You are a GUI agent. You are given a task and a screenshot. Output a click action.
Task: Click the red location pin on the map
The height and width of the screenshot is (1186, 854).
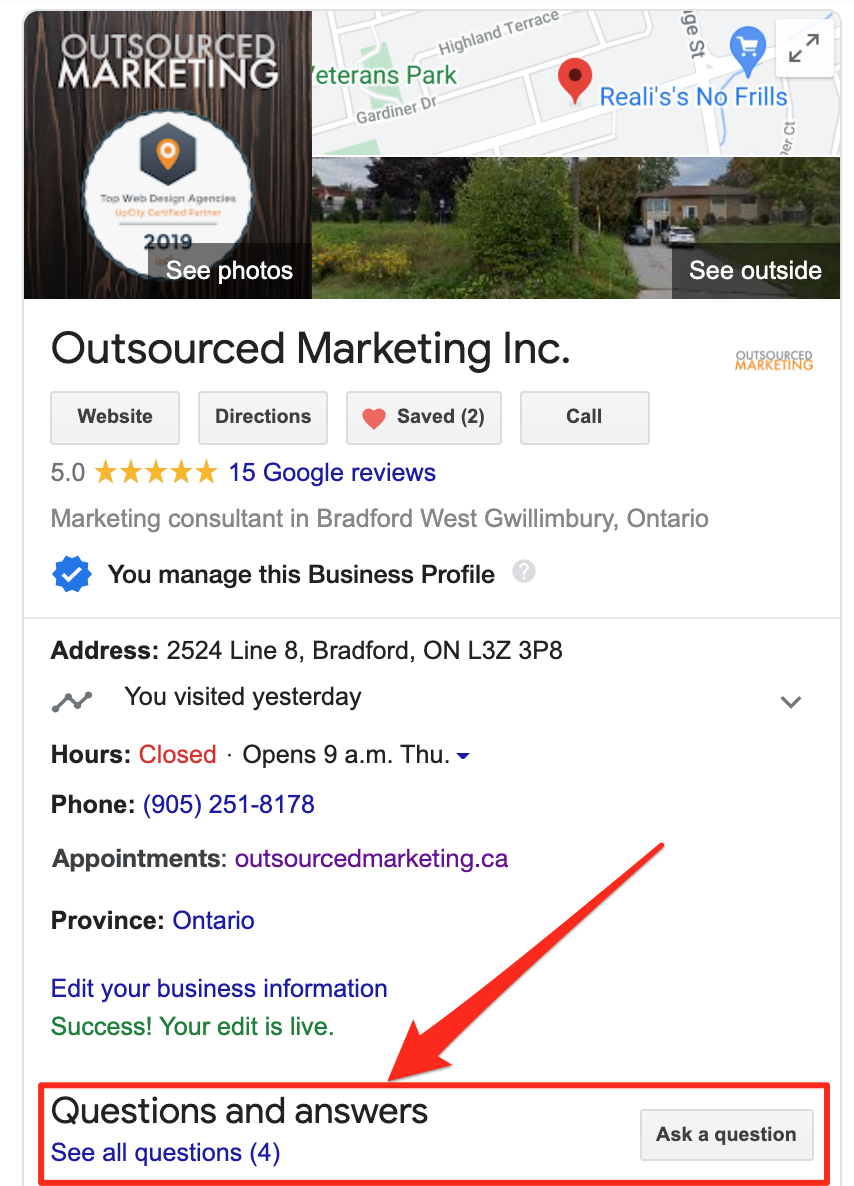pyautogui.click(x=575, y=81)
